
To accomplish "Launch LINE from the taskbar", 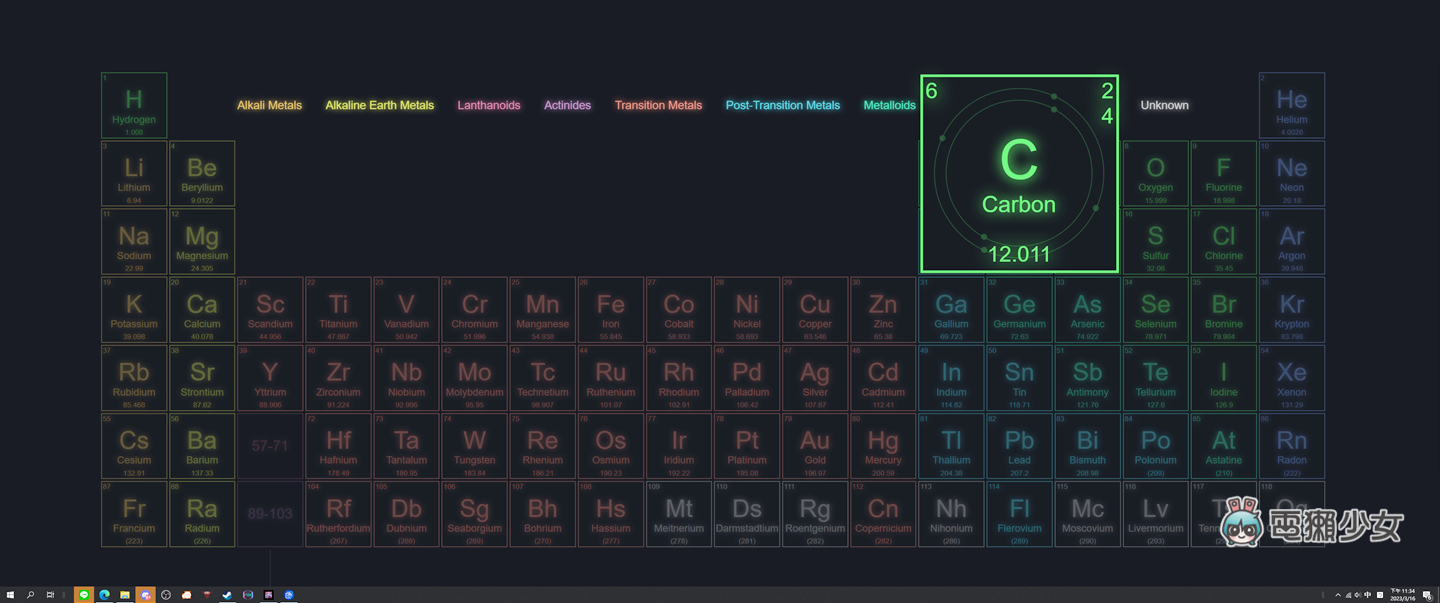I will click(84, 595).
